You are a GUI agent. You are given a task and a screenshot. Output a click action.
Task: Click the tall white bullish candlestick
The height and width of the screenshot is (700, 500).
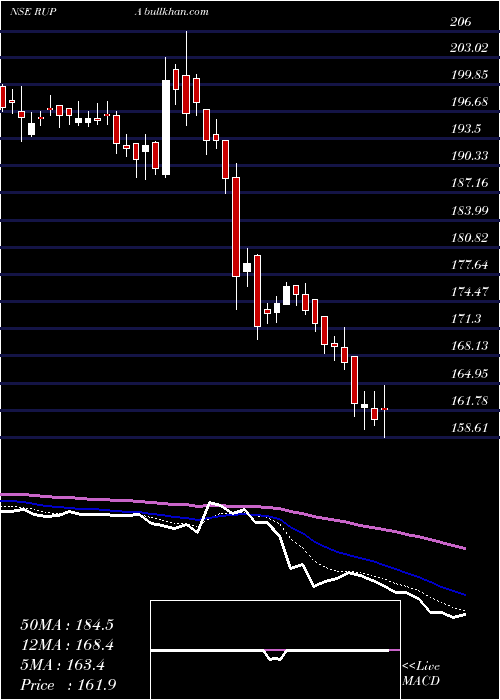(166, 127)
